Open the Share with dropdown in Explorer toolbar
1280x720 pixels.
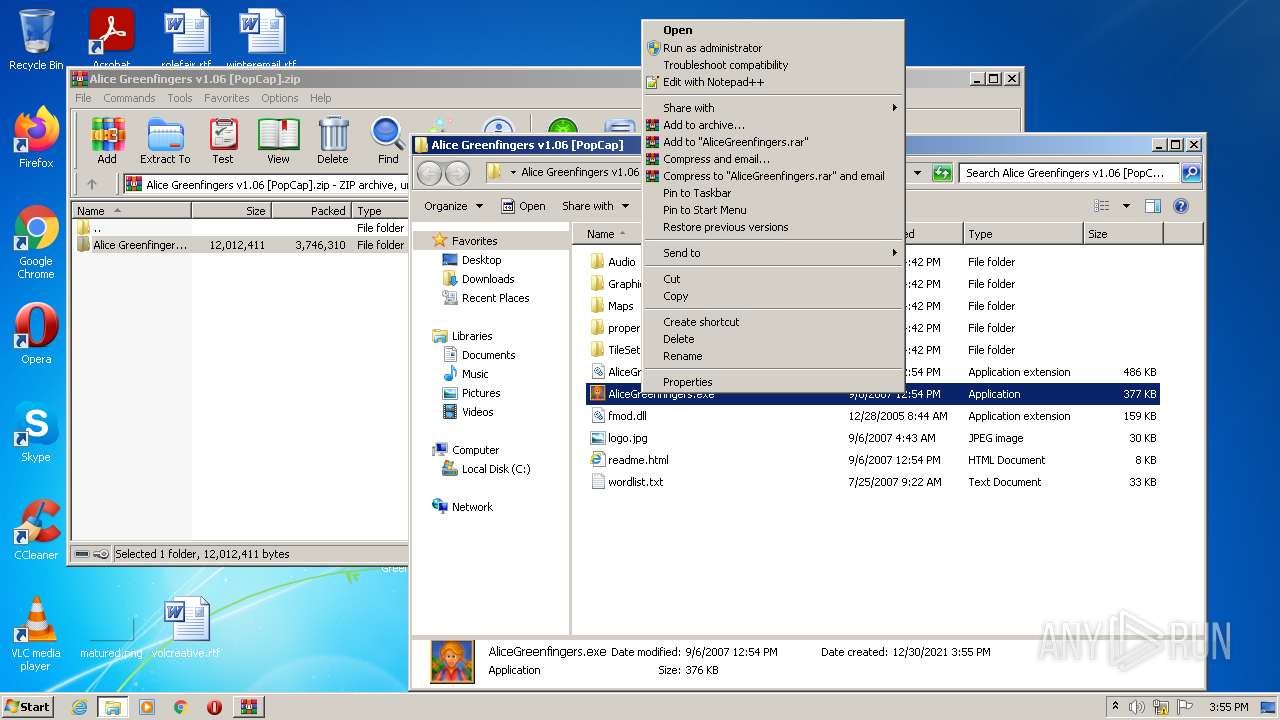(x=596, y=206)
